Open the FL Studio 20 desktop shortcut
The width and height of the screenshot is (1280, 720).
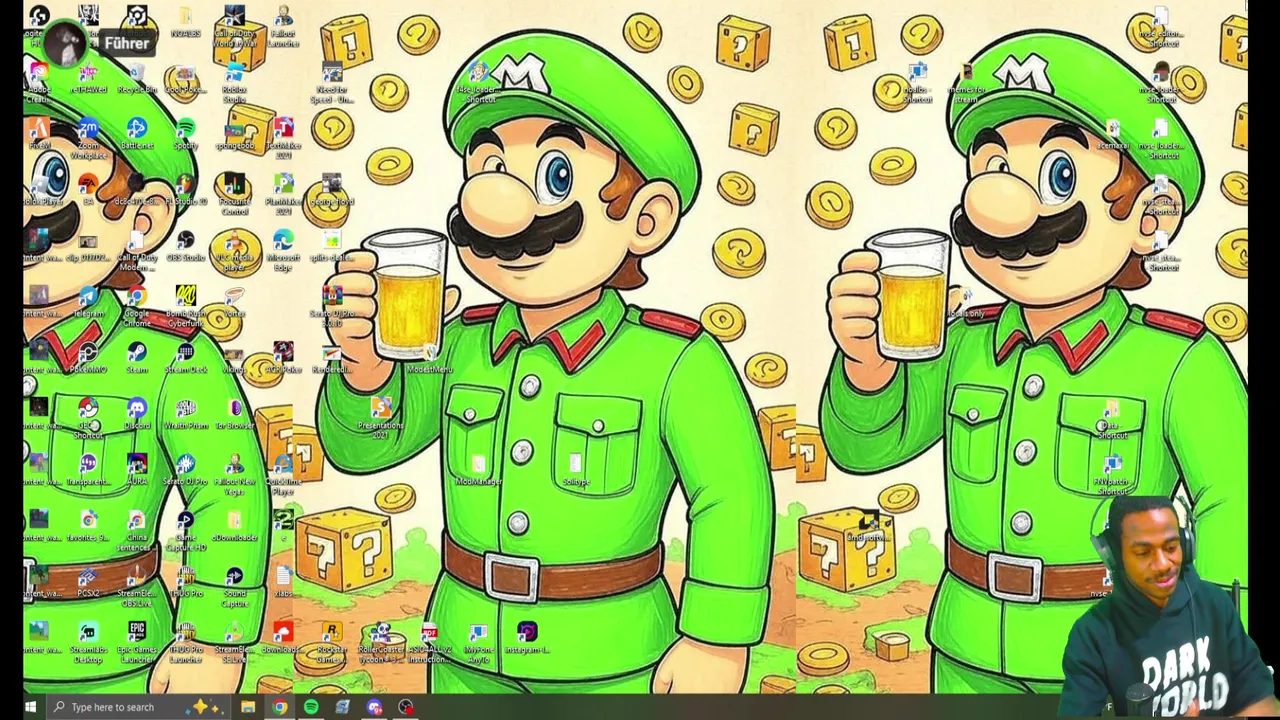click(x=185, y=186)
